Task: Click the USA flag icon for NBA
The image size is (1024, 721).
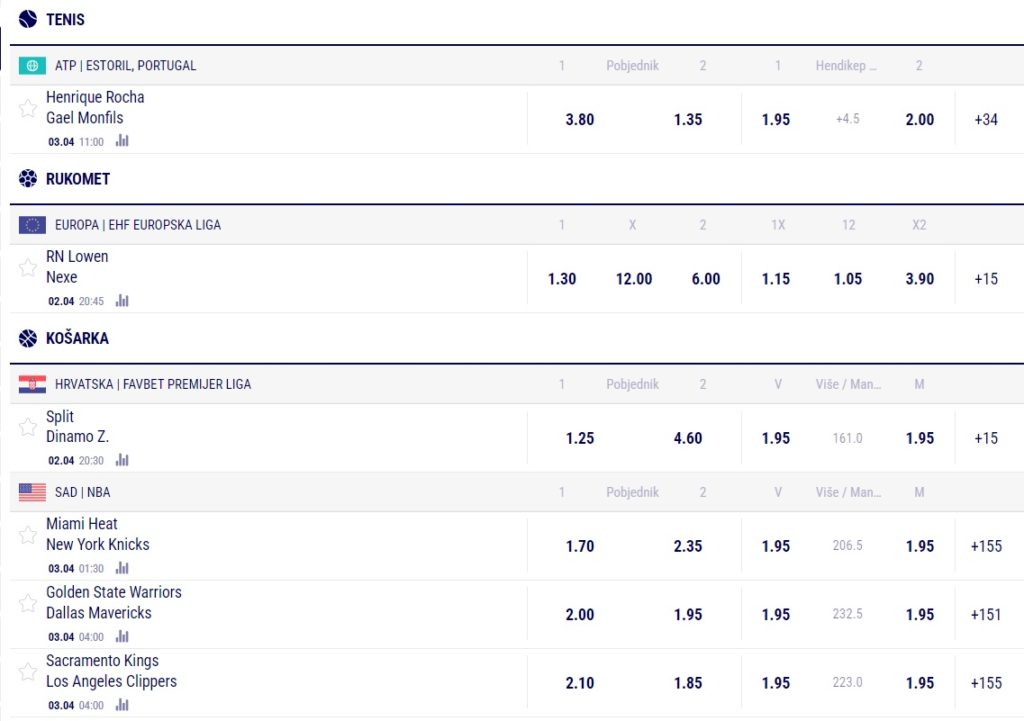Action: tap(32, 492)
